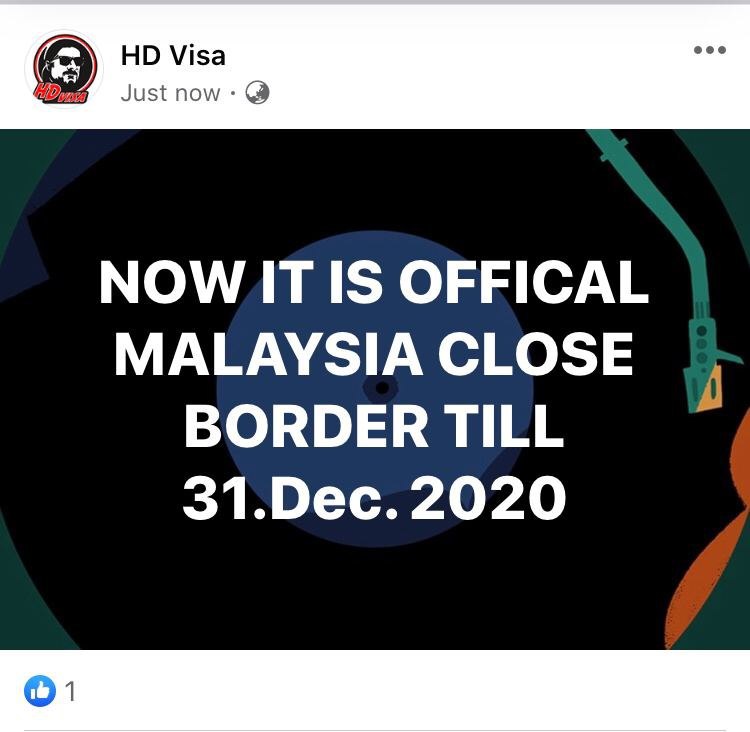The width and height of the screenshot is (750, 732).
Task: Click the divider line below reactions
Action: pos(375,730)
